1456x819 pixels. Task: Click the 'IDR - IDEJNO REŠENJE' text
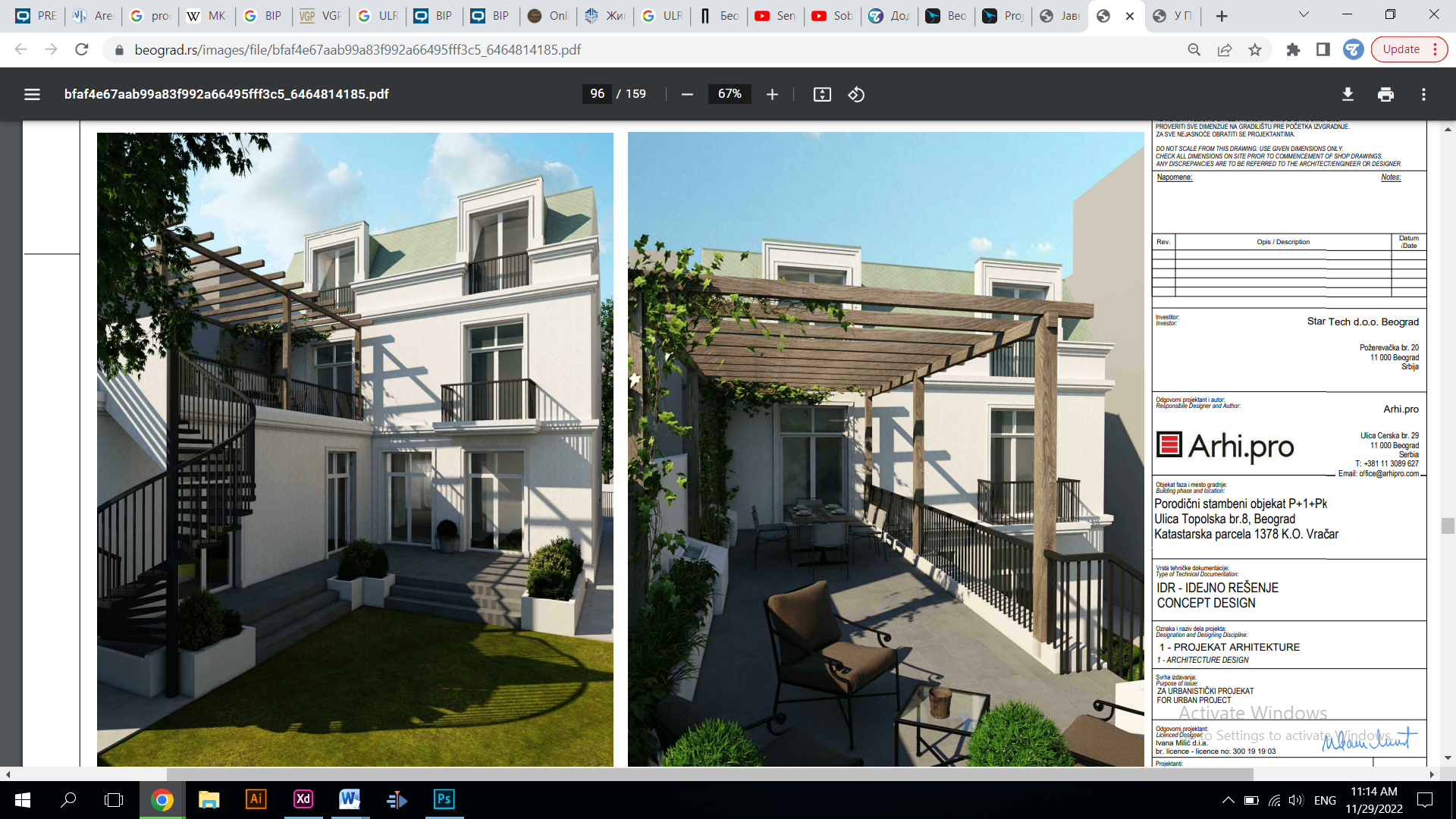(x=1217, y=588)
